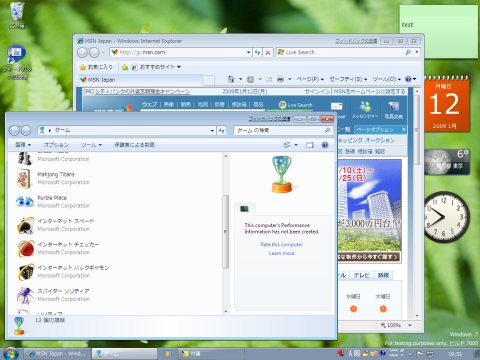The height and width of the screenshot is (360, 480).
Task: Open the Options menu in Games toolbar
Action: click(56, 145)
